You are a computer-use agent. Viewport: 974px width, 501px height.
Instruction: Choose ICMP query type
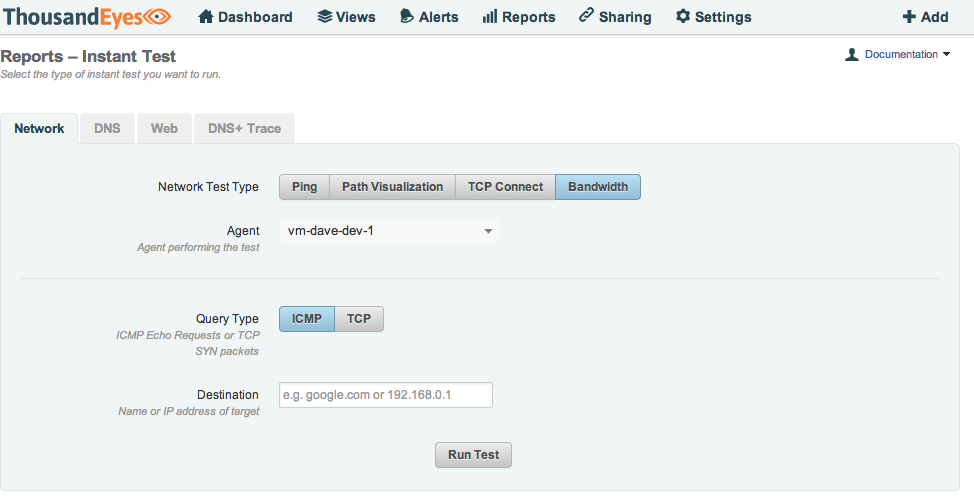(307, 319)
